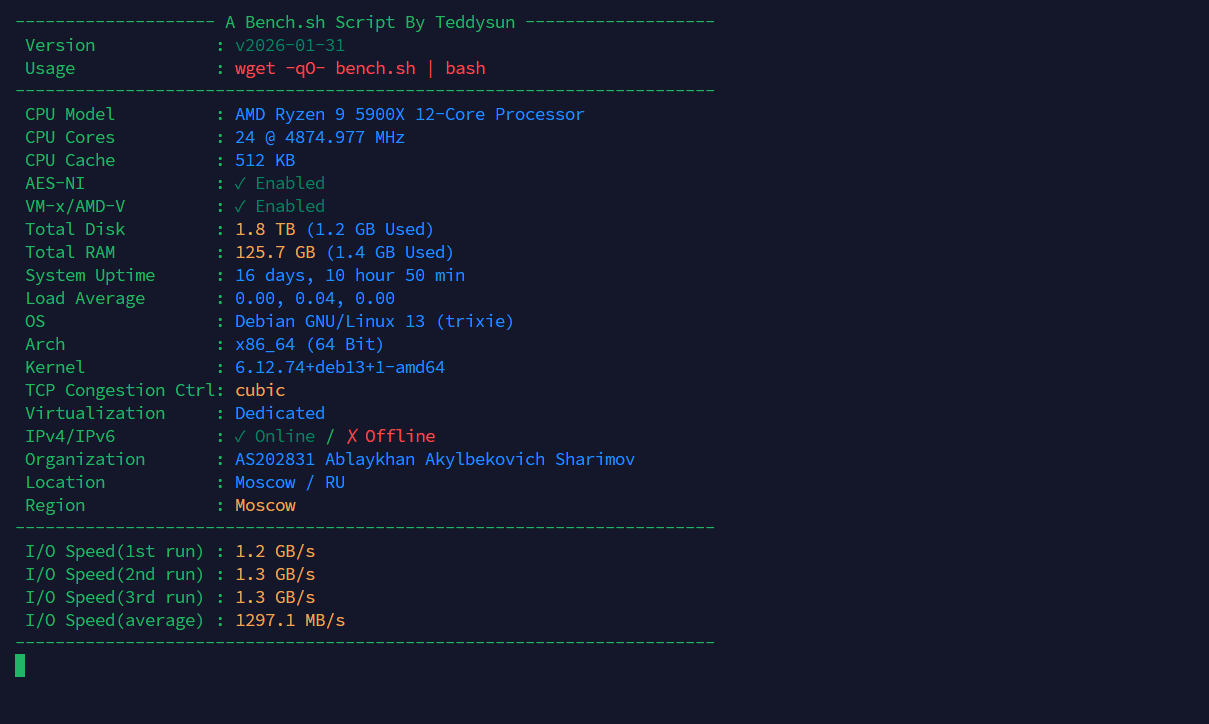Click the CPU Cores value '24 @ 4874.977 MHz'
1209x724 pixels.
point(320,137)
